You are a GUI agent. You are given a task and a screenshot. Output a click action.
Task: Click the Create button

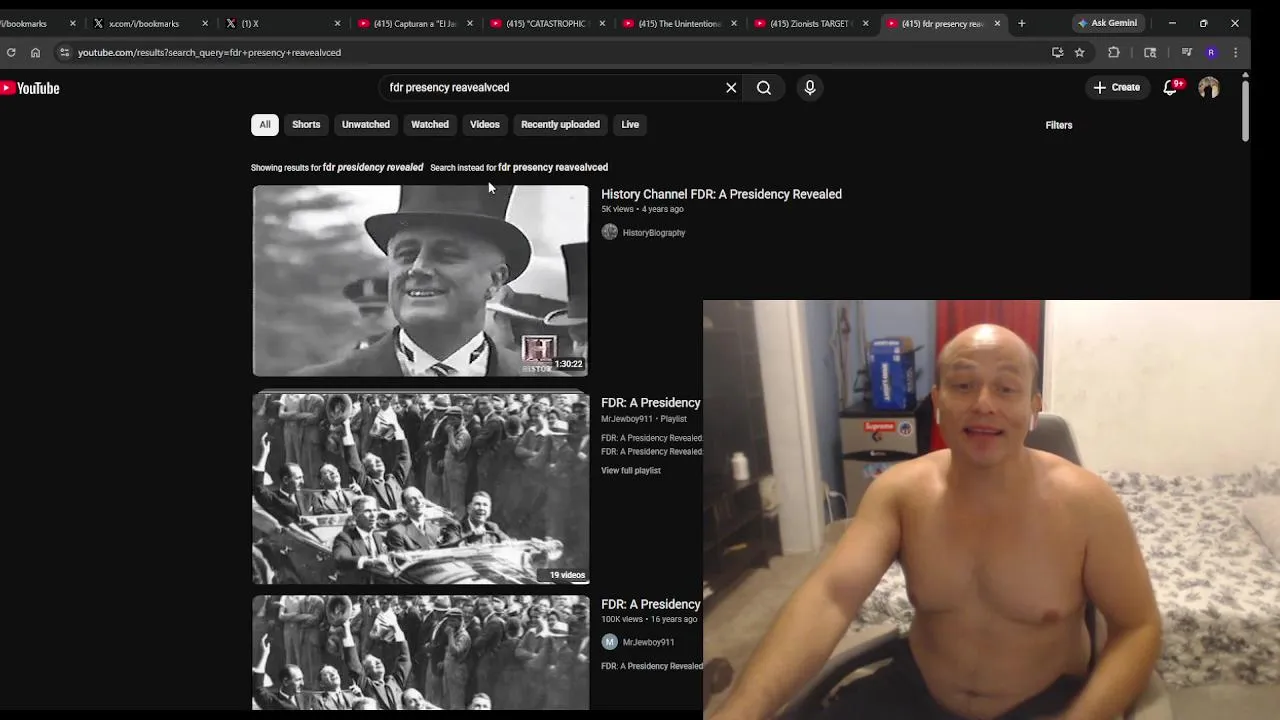(x=1116, y=88)
